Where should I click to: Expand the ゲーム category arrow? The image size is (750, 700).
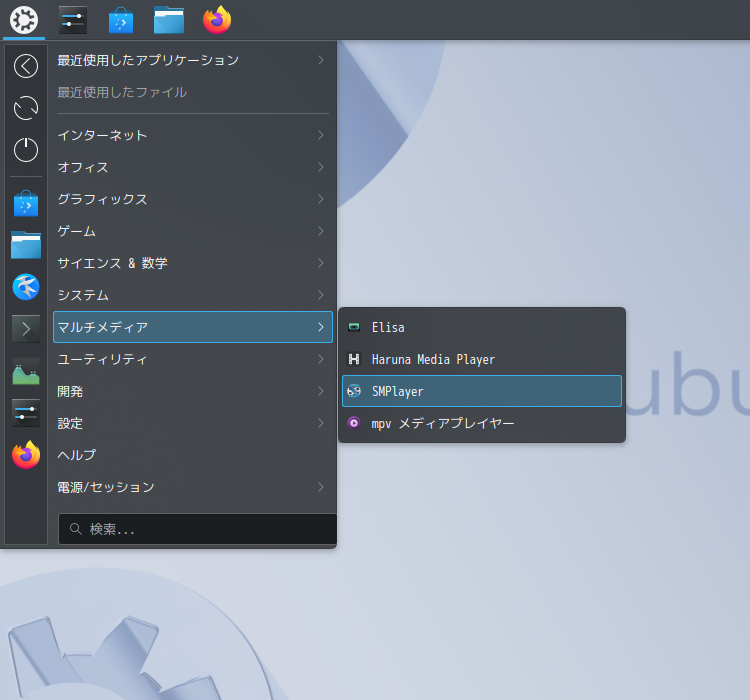(321, 231)
